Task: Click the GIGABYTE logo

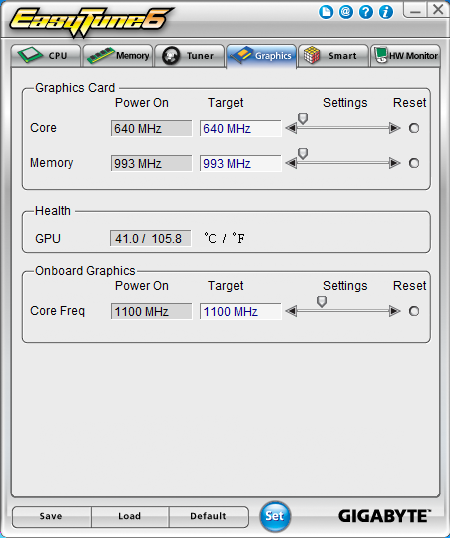Action: (384, 516)
